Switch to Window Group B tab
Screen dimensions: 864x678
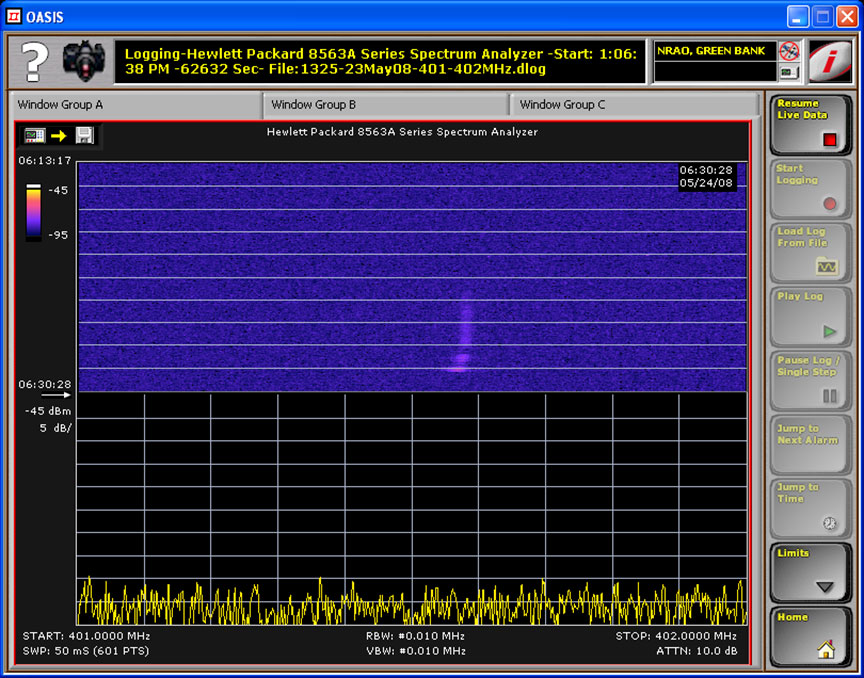[x=386, y=105]
